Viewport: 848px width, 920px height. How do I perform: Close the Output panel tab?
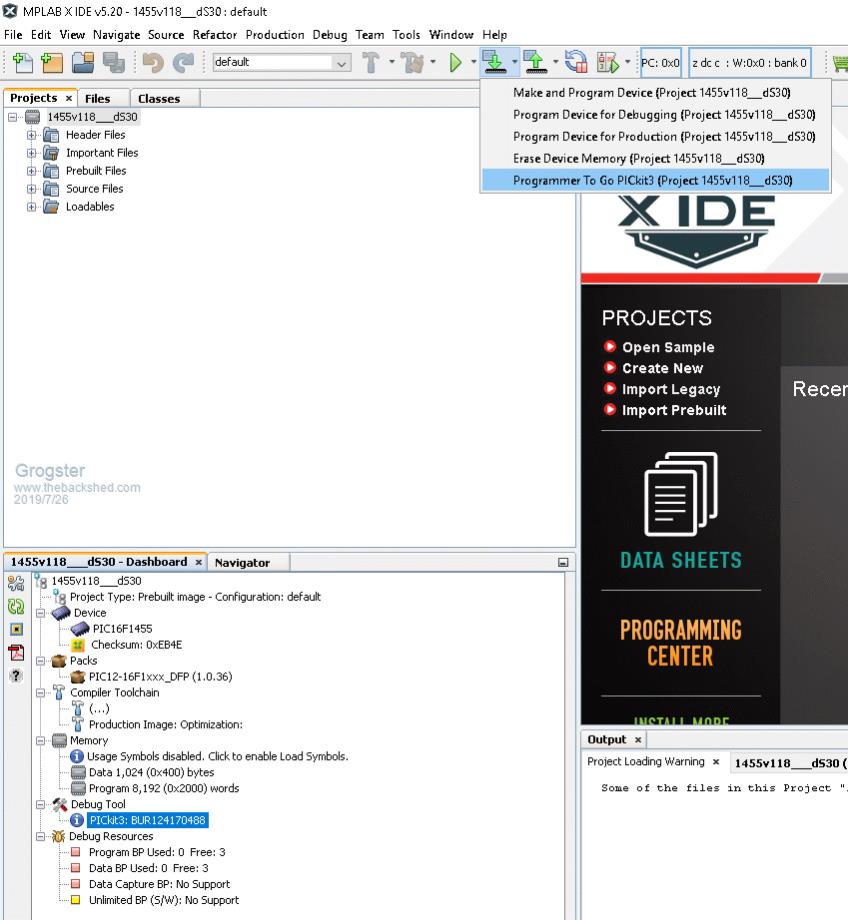(638, 740)
